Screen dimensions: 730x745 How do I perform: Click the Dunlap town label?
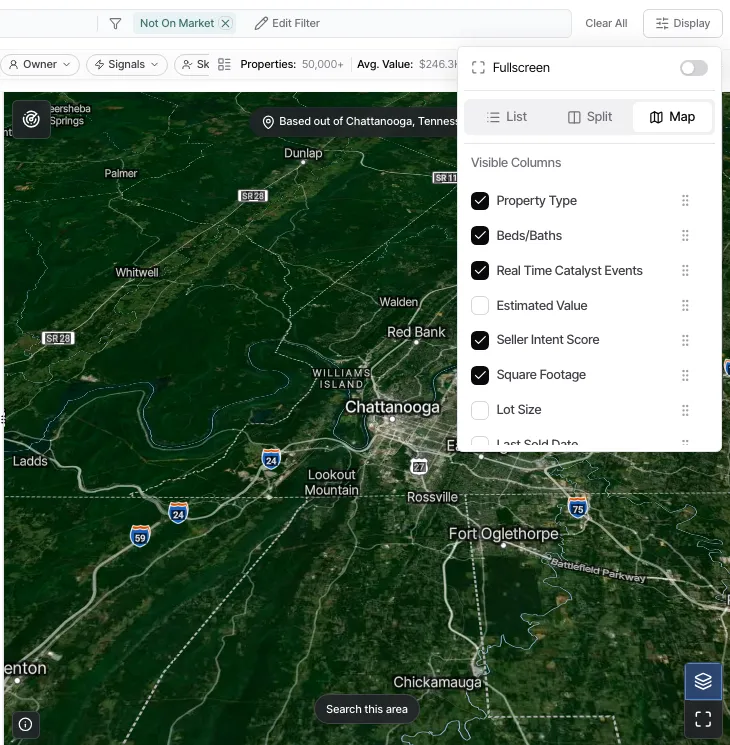point(303,153)
